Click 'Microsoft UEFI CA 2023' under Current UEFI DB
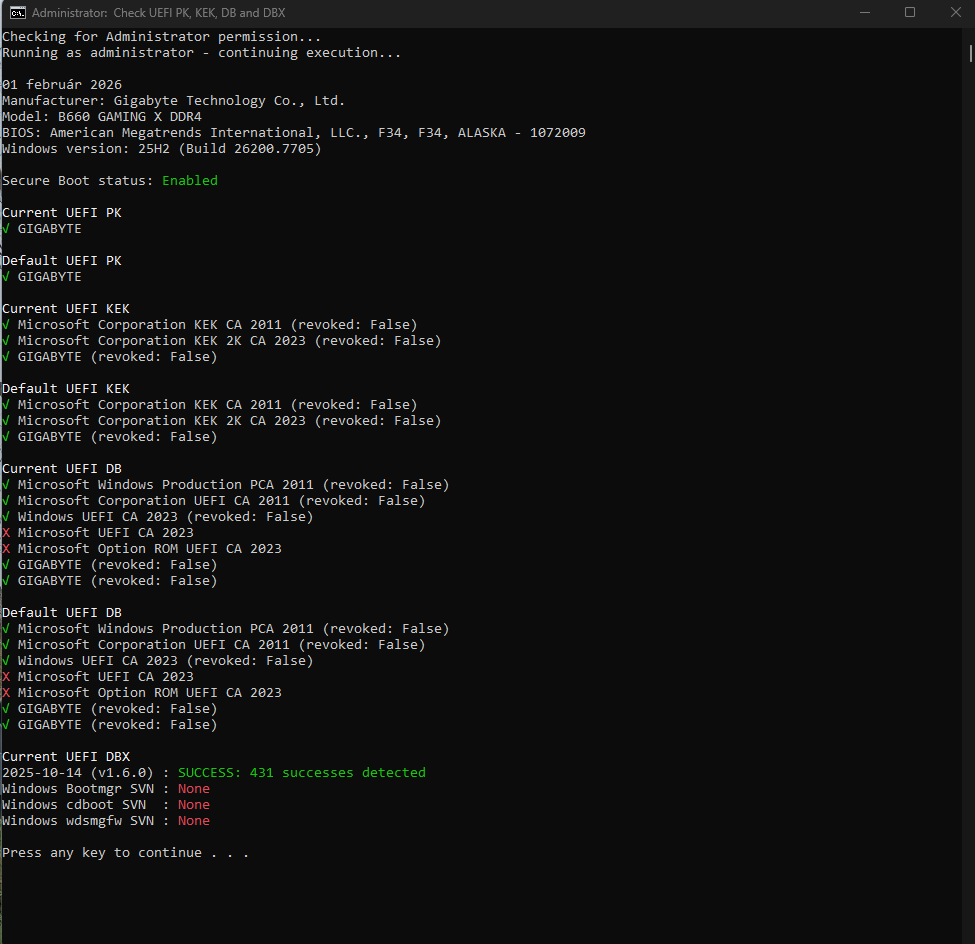This screenshot has width=975, height=944. click(106, 533)
